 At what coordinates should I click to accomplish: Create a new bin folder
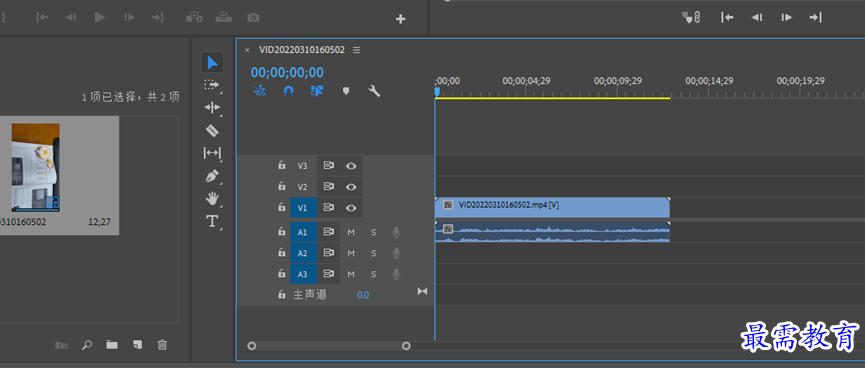click(x=112, y=345)
